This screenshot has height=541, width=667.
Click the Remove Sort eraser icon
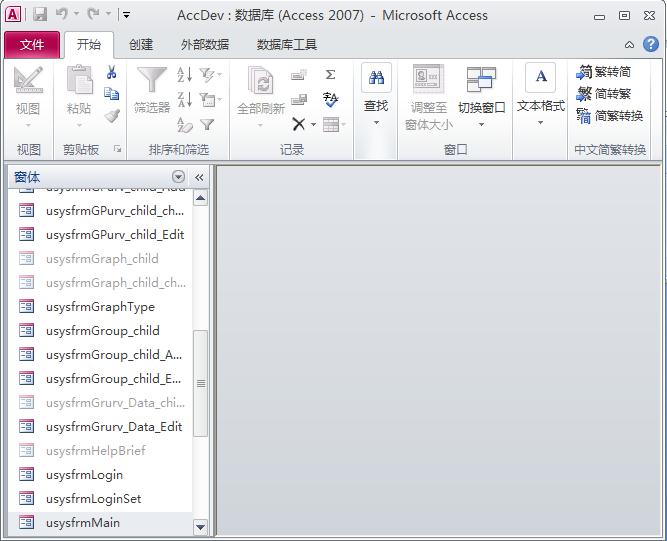point(185,125)
